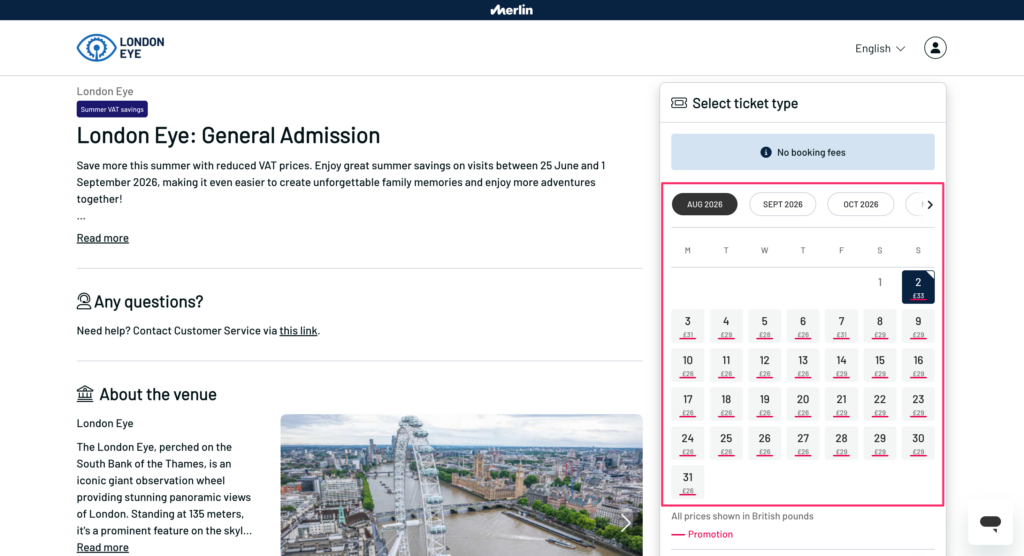Select August 11 date
Viewport: 1024px width, 556px height.
(726, 365)
